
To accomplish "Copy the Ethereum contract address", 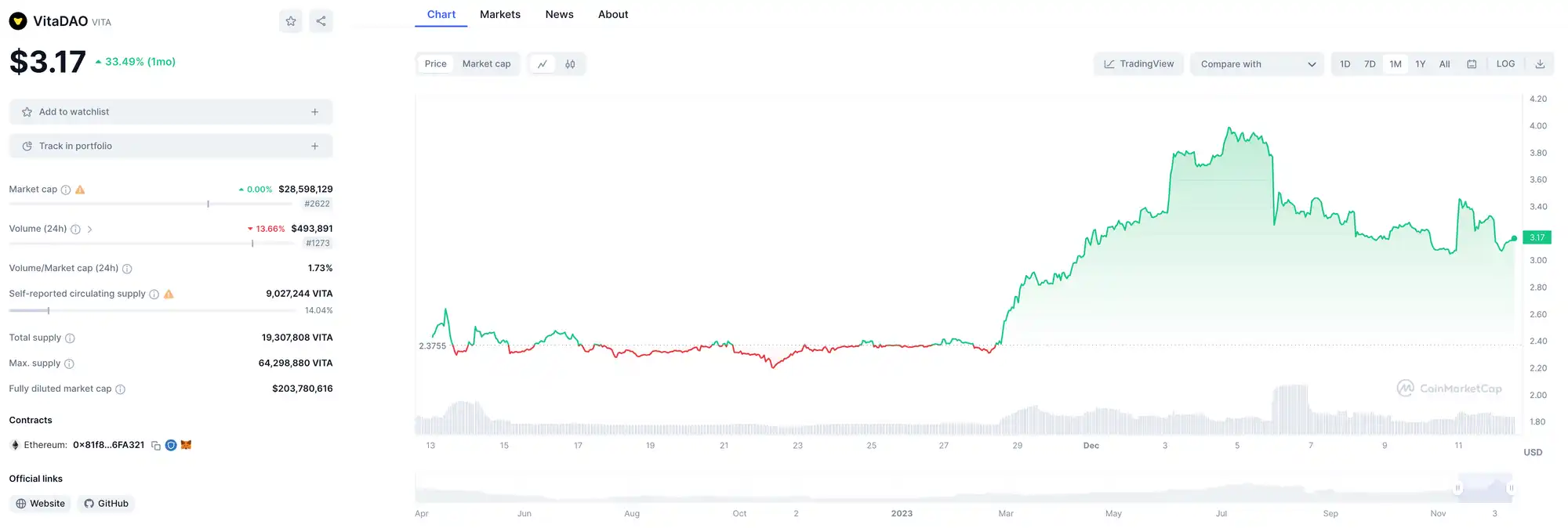I will [x=156, y=446].
